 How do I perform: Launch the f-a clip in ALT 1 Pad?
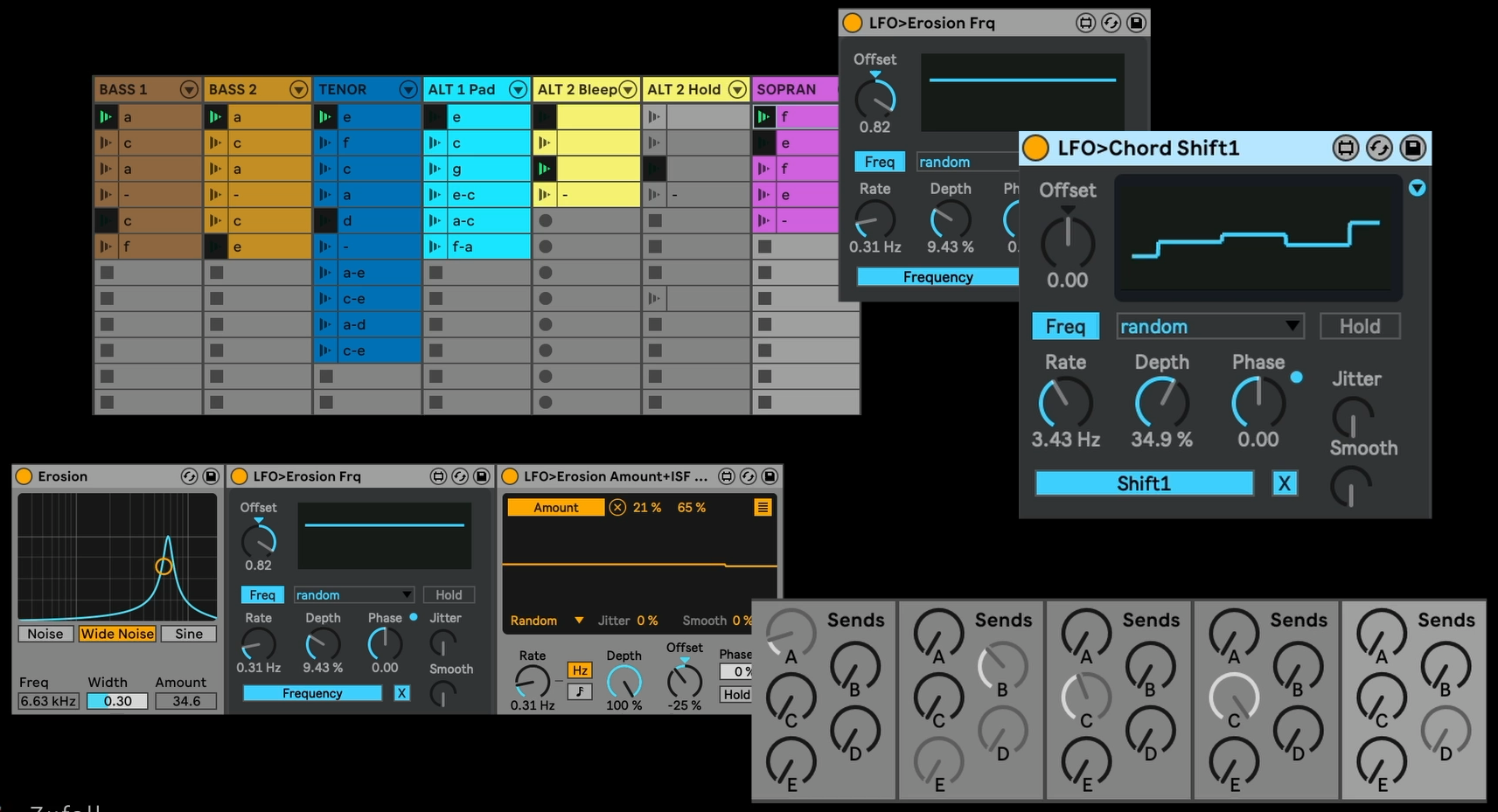click(435, 246)
